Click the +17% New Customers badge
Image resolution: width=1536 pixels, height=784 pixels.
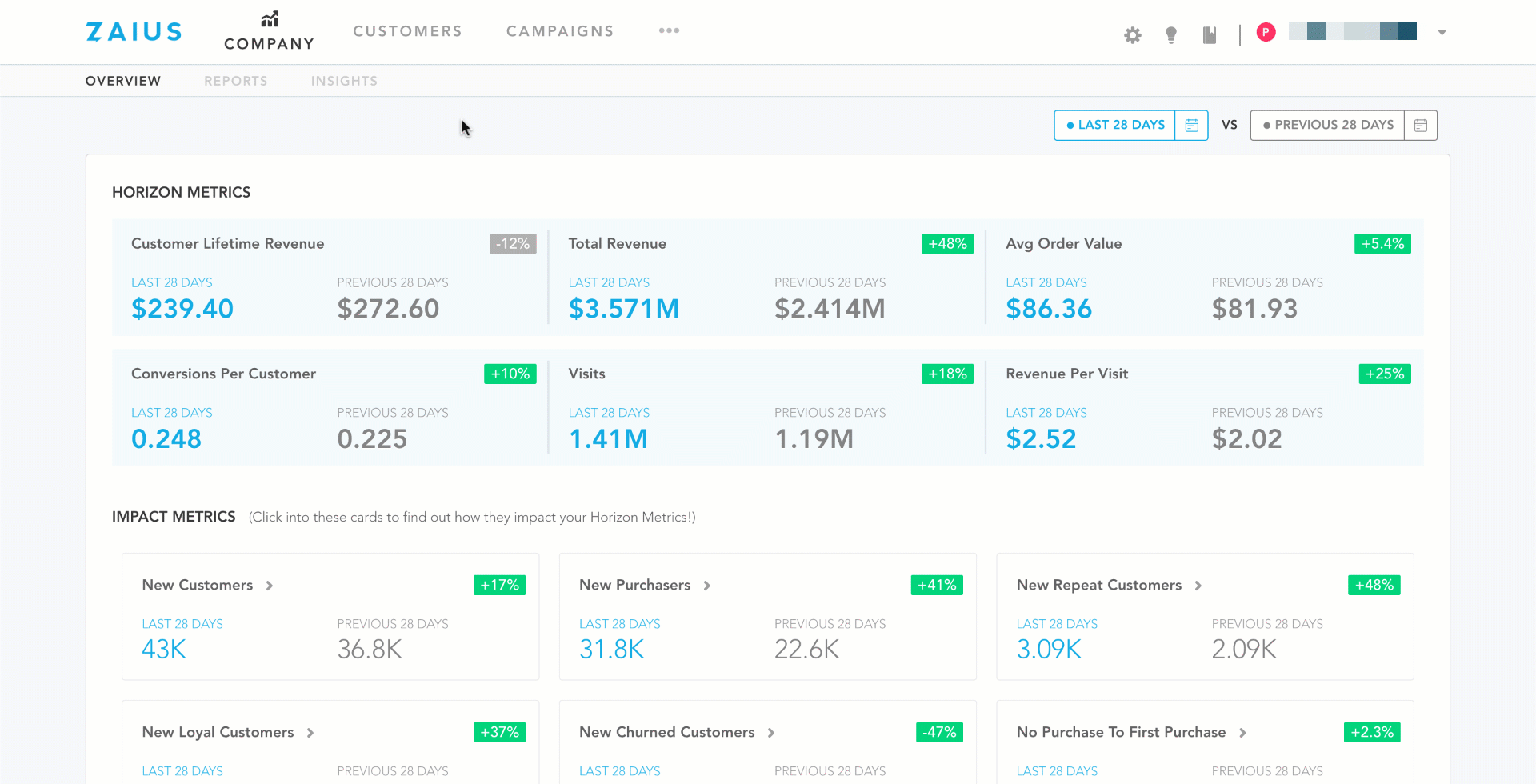[x=499, y=586]
